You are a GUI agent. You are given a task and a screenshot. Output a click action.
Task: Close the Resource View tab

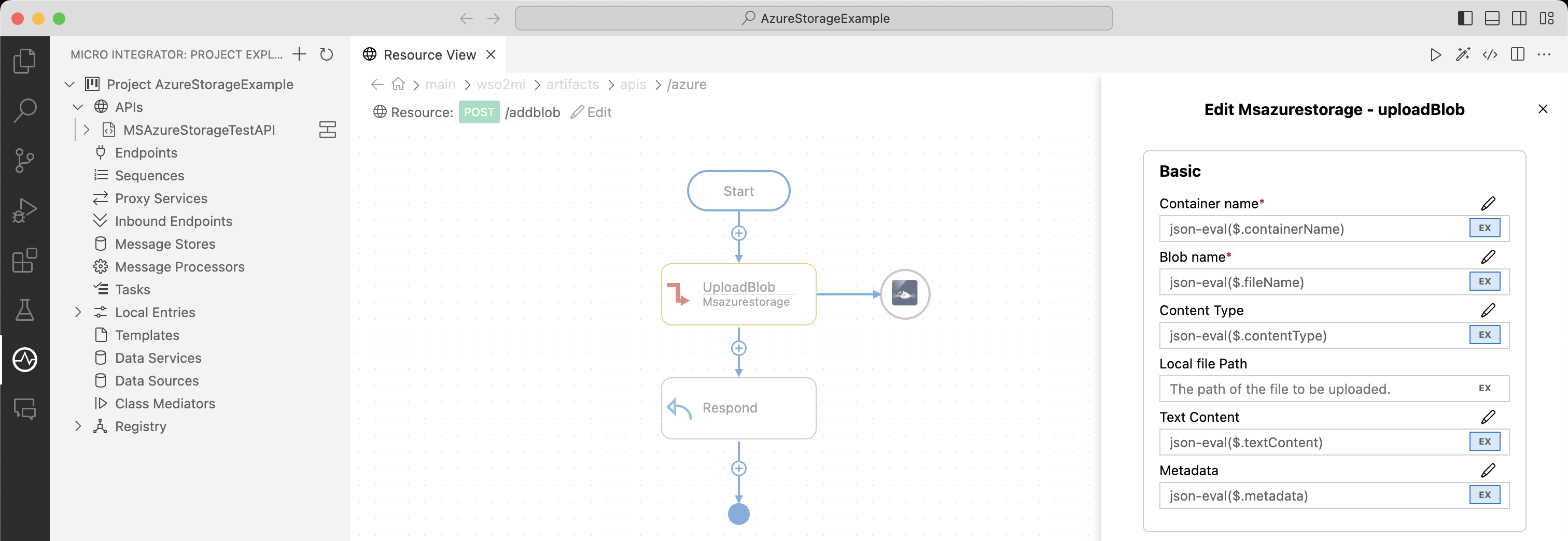click(491, 55)
